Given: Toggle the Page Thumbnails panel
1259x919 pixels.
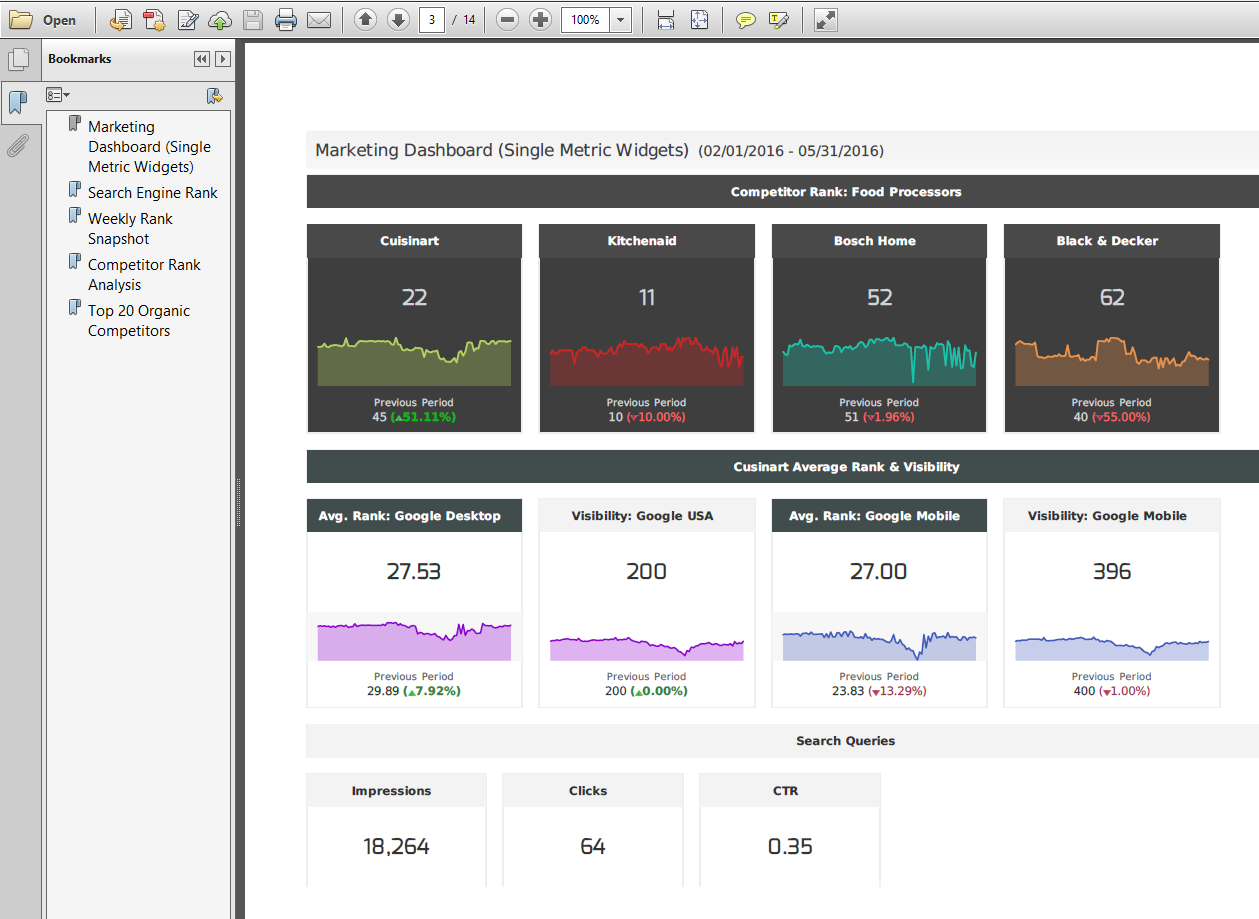Looking at the screenshot, I should click(x=18, y=59).
